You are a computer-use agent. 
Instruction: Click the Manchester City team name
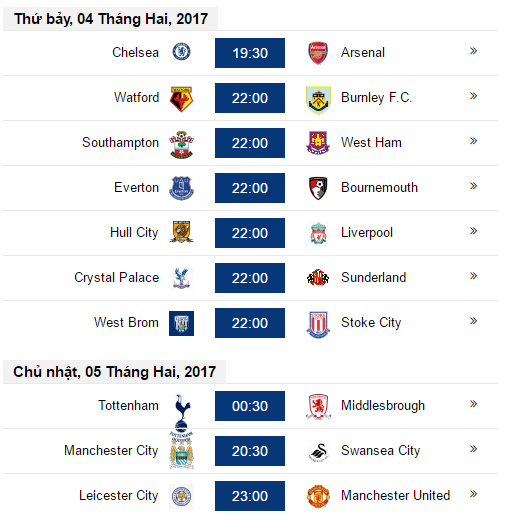tap(111, 451)
